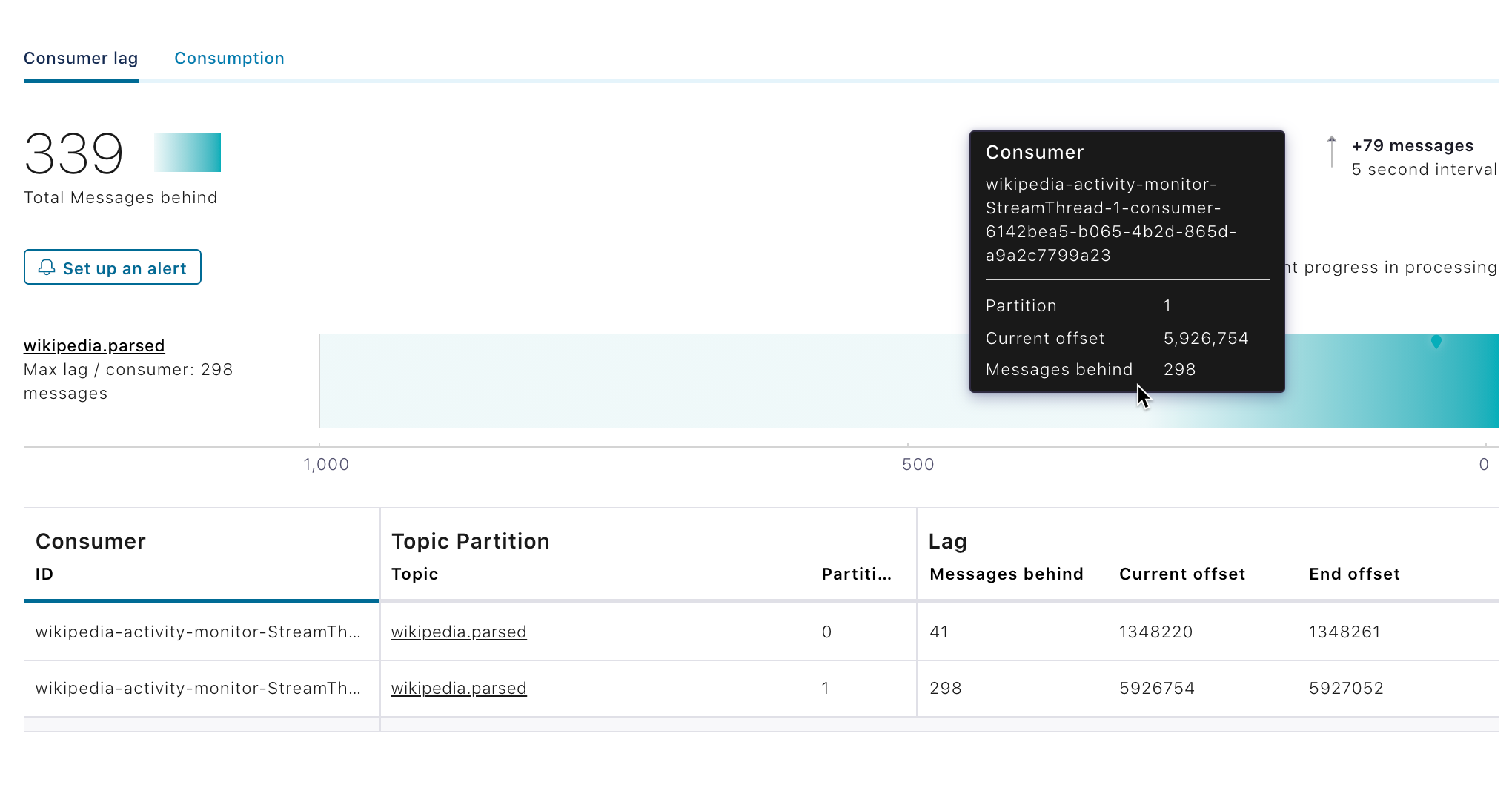
Task: Click the Topic Partition group header
Action: (471, 541)
